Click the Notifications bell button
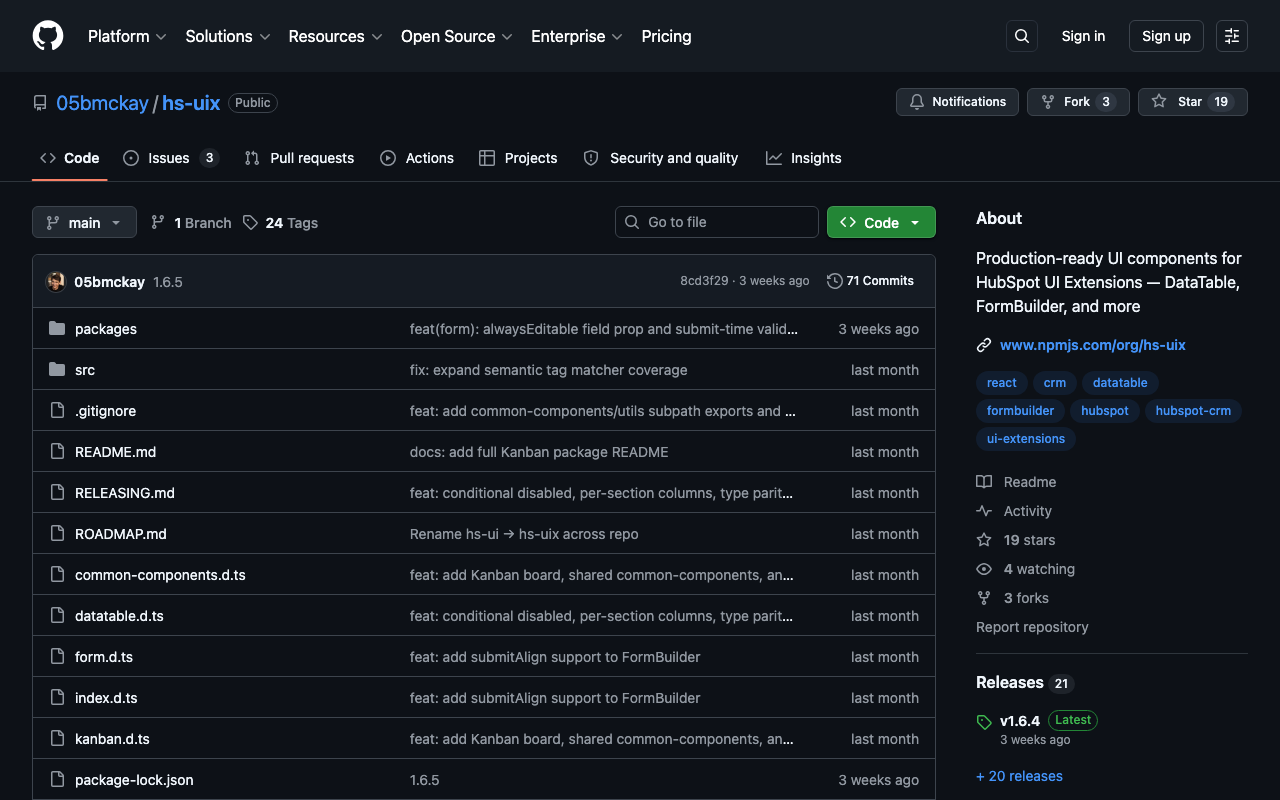Viewport: 1280px width, 800px height. pos(958,102)
